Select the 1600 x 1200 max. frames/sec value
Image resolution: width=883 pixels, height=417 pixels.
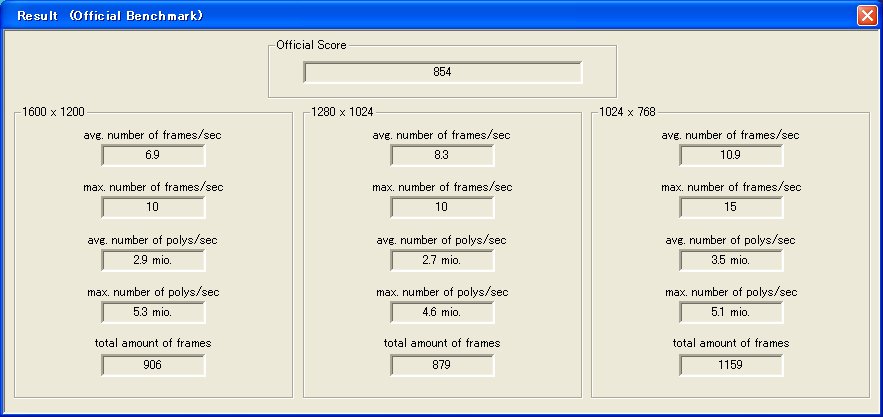153,207
